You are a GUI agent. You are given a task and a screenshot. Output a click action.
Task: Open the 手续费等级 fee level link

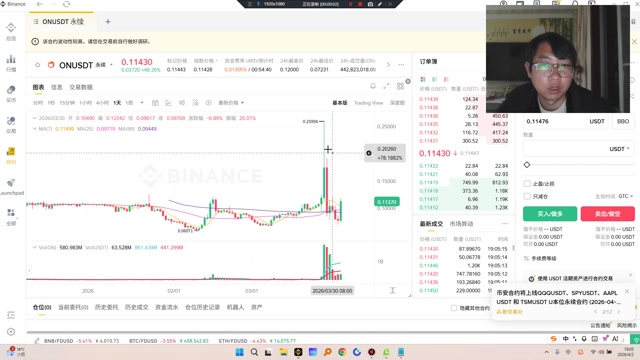(543, 258)
